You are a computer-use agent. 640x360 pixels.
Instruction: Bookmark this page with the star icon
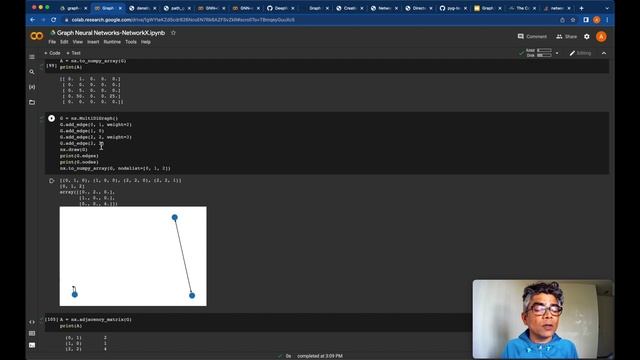573,20
